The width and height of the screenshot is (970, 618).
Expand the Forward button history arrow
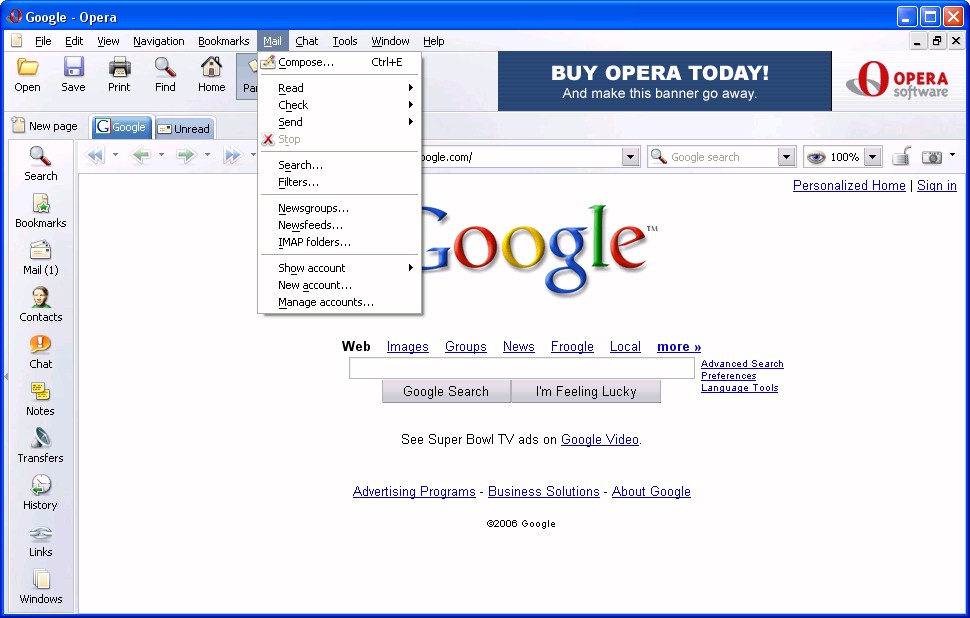207,155
